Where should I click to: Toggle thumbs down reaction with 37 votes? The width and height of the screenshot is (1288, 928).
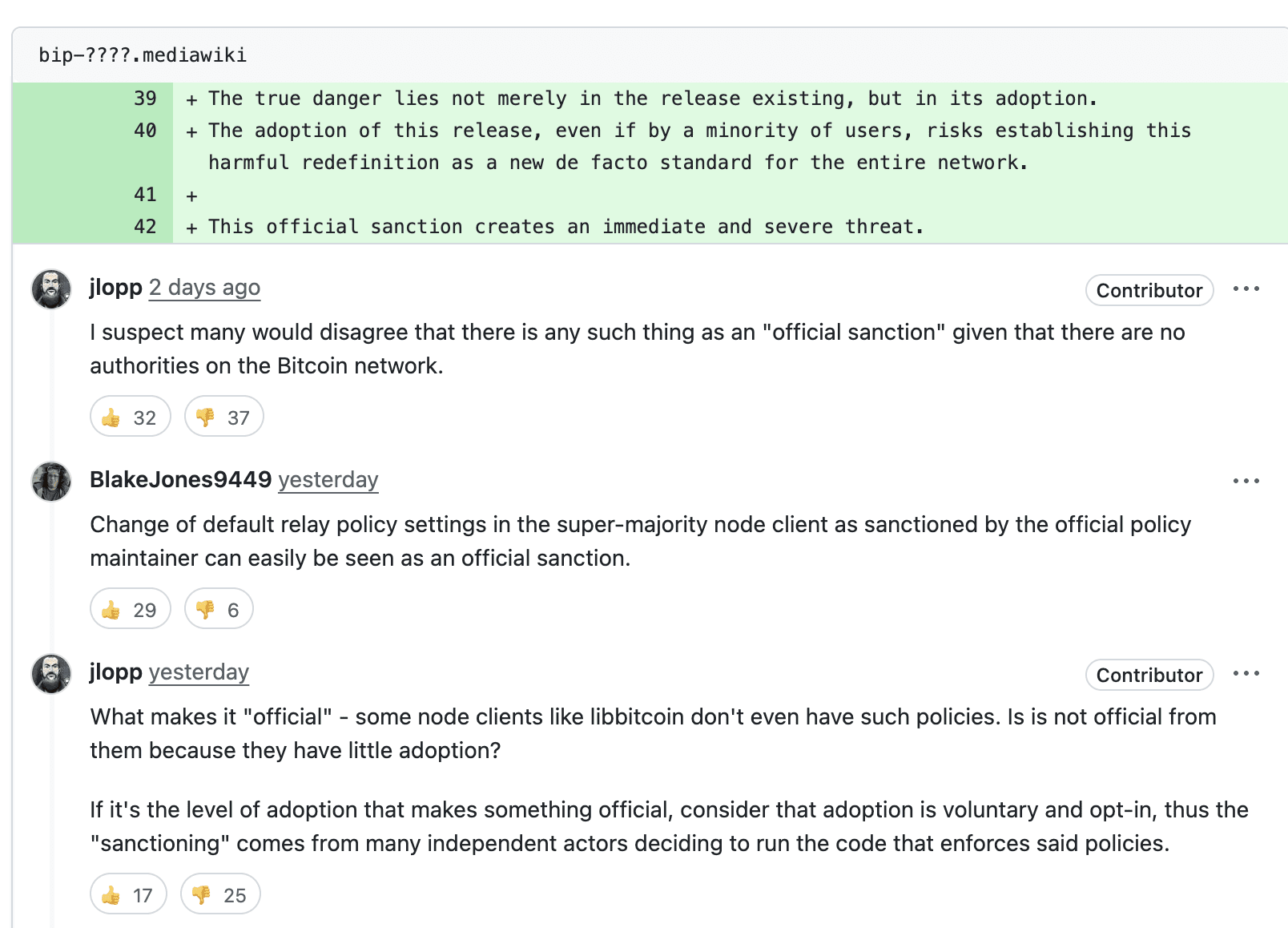click(x=223, y=417)
